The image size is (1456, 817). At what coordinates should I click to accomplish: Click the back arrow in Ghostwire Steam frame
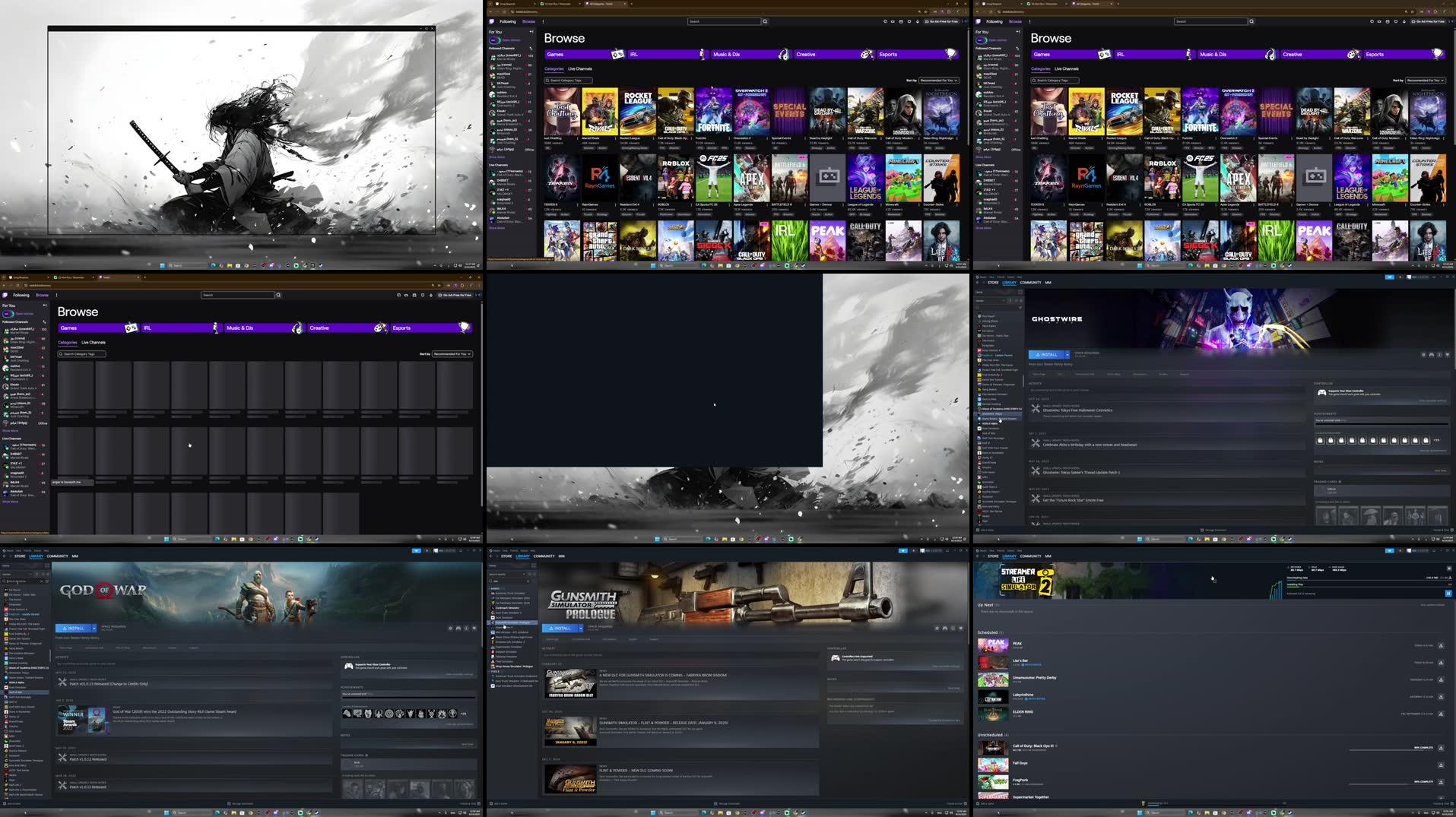click(x=979, y=283)
